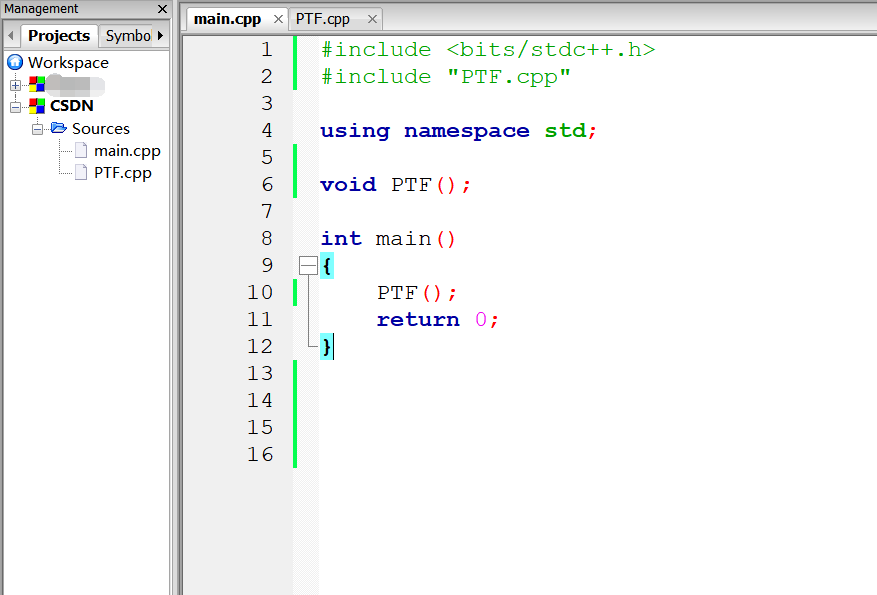Collapse the CSDN project node

coord(16,107)
